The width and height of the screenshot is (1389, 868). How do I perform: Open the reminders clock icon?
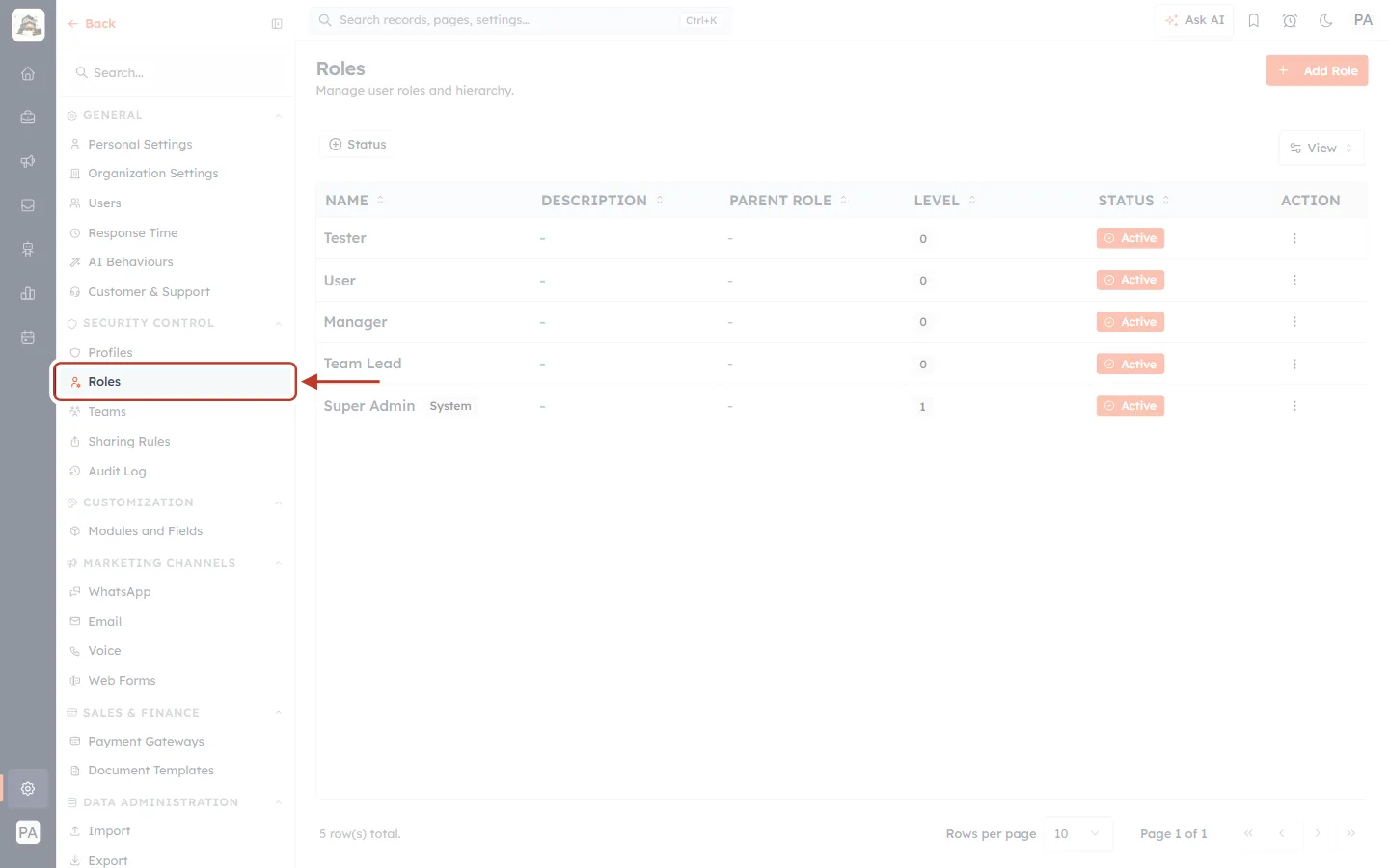(1290, 20)
